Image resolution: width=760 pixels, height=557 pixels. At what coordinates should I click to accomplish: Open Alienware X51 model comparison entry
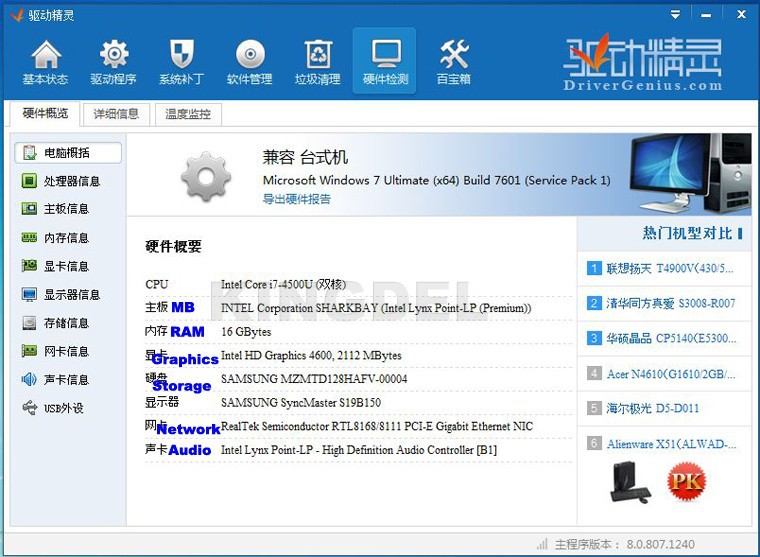coord(668,444)
